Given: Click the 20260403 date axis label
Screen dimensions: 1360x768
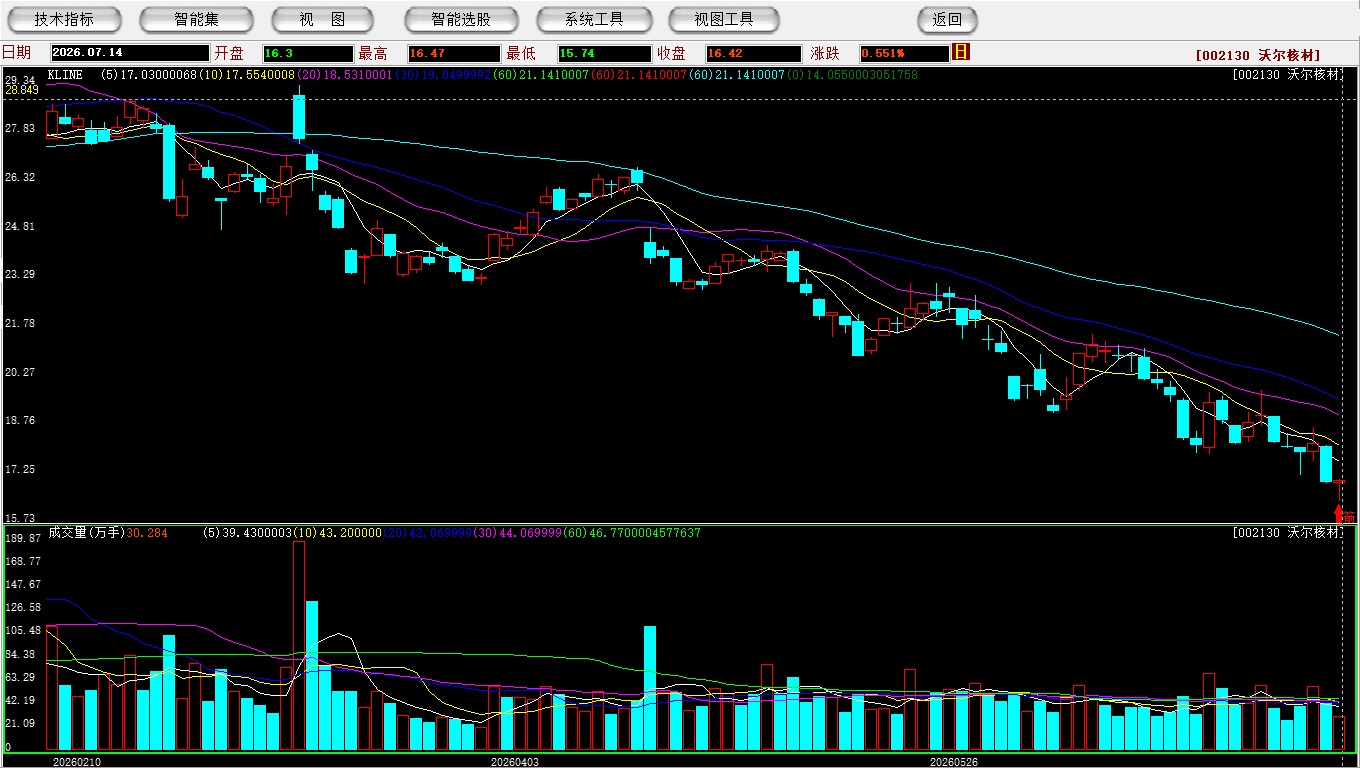Looking at the screenshot, I should point(515,762).
